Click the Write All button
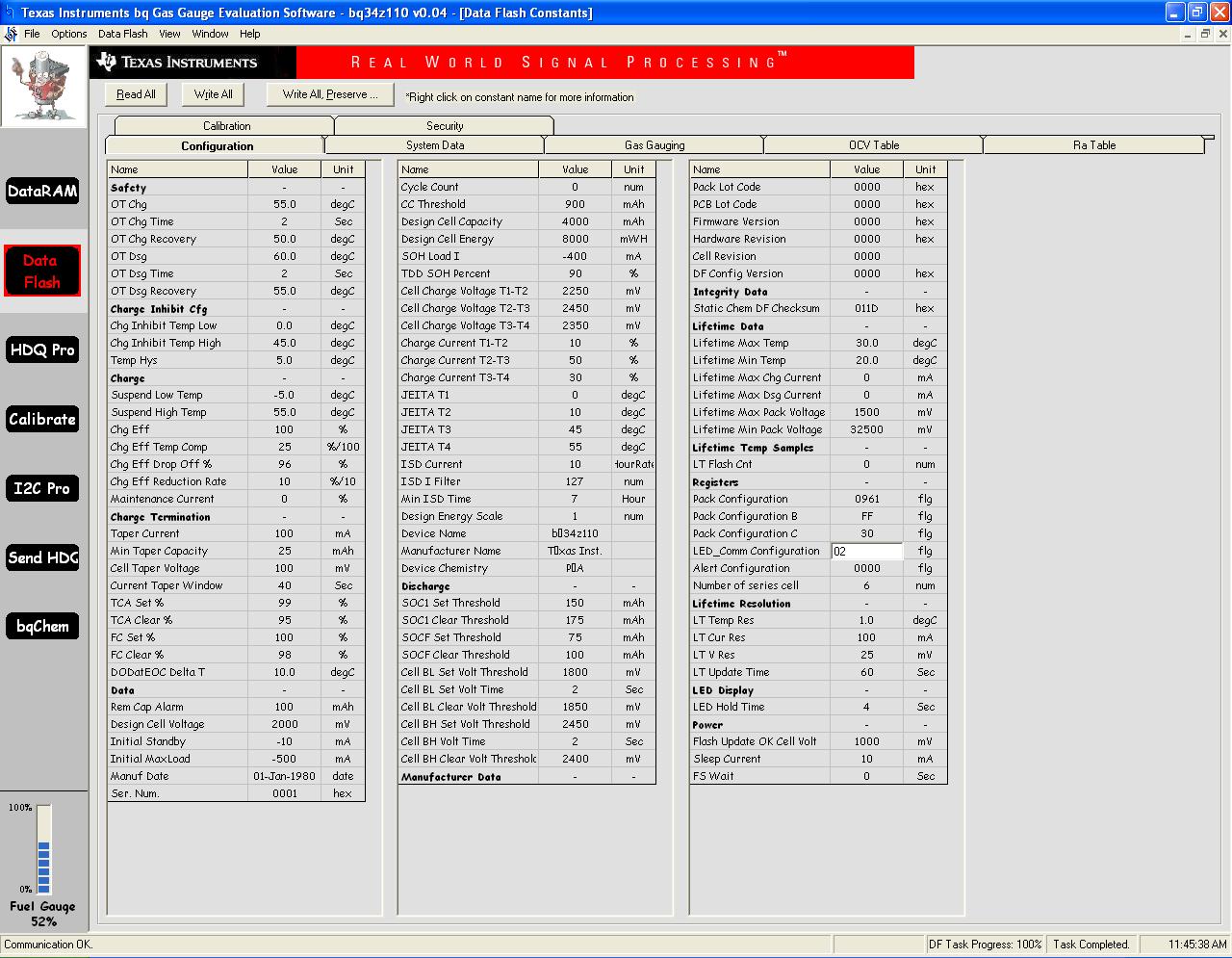This screenshot has height=958, width=1232. (x=213, y=94)
